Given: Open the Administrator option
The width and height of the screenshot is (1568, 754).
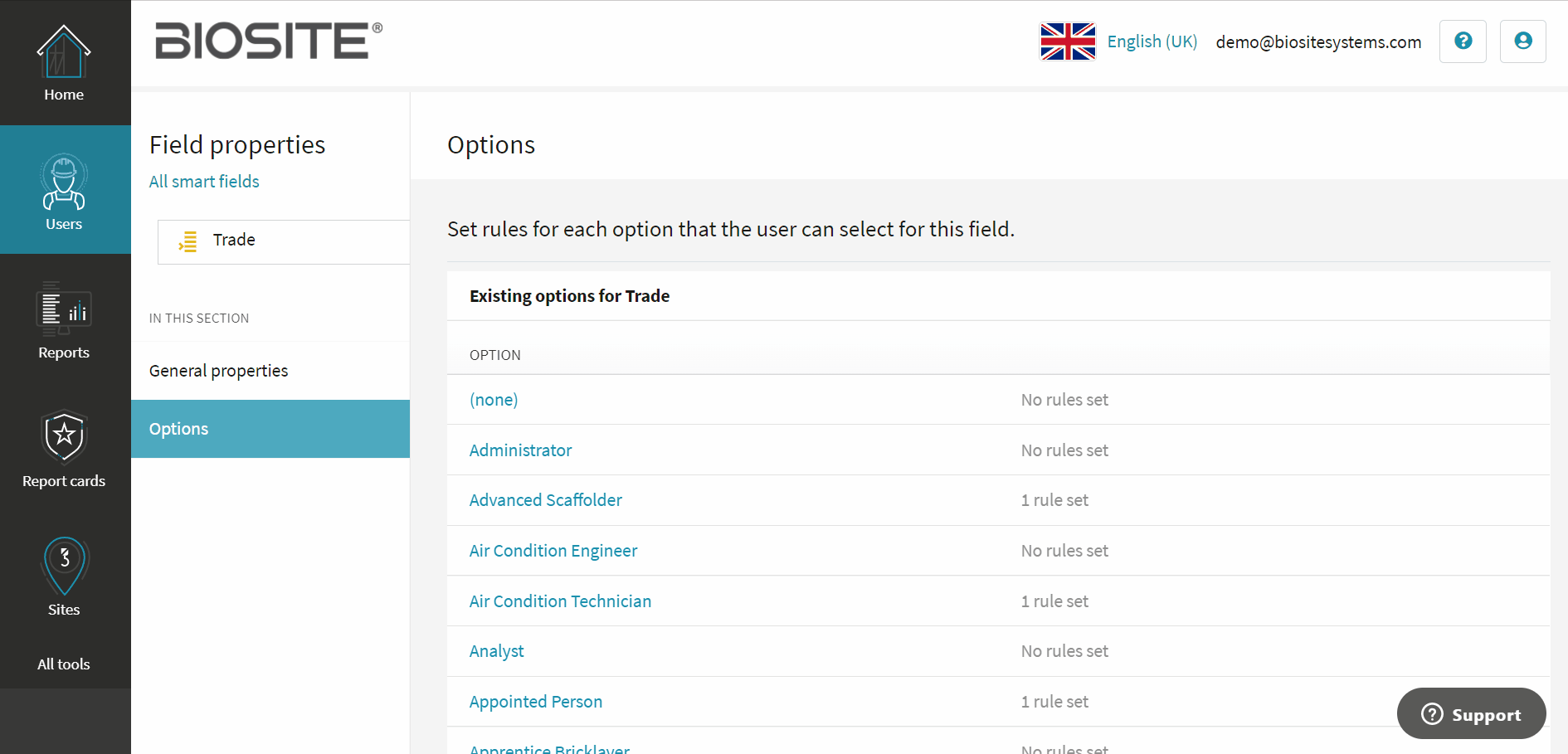Looking at the screenshot, I should 520,450.
